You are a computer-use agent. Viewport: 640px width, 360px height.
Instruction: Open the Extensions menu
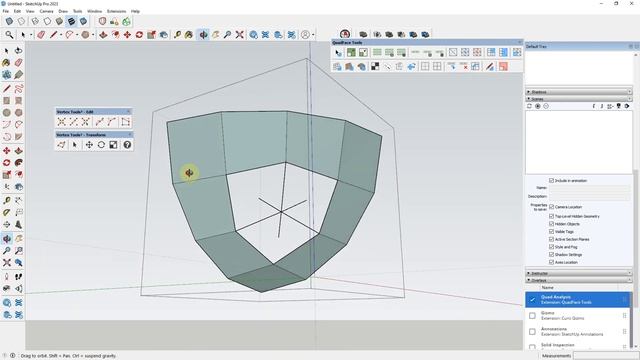[x=116, y=11]
